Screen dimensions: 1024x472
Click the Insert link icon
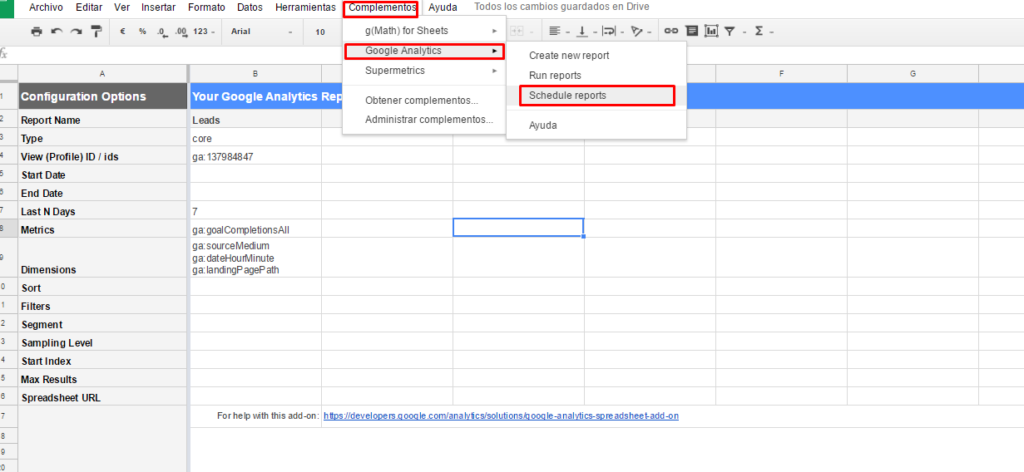tap(671, 31)
